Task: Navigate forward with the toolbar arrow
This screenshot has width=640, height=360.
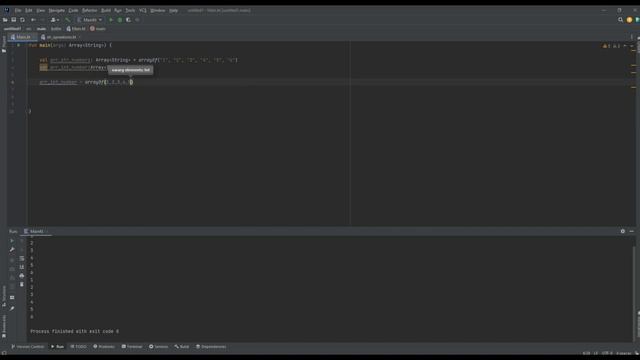Action: pos(42,20)
